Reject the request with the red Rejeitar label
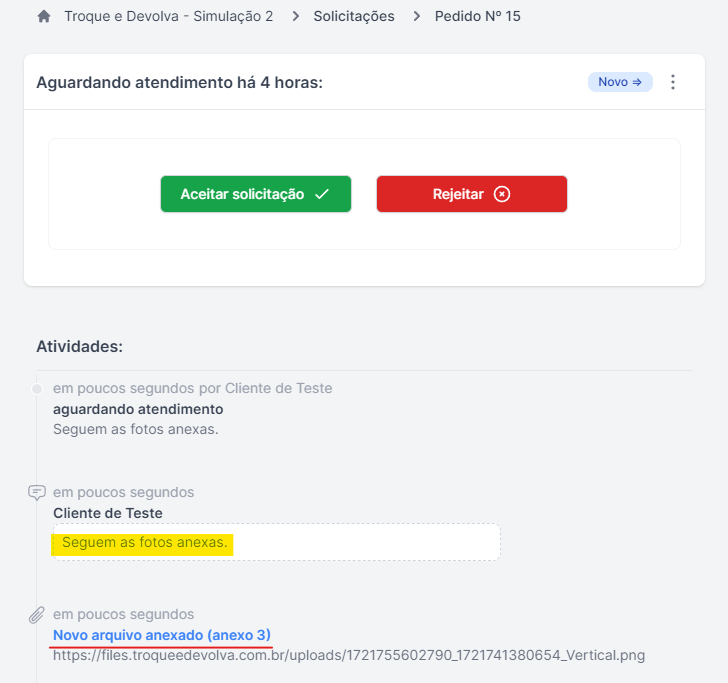 (458, 194)
